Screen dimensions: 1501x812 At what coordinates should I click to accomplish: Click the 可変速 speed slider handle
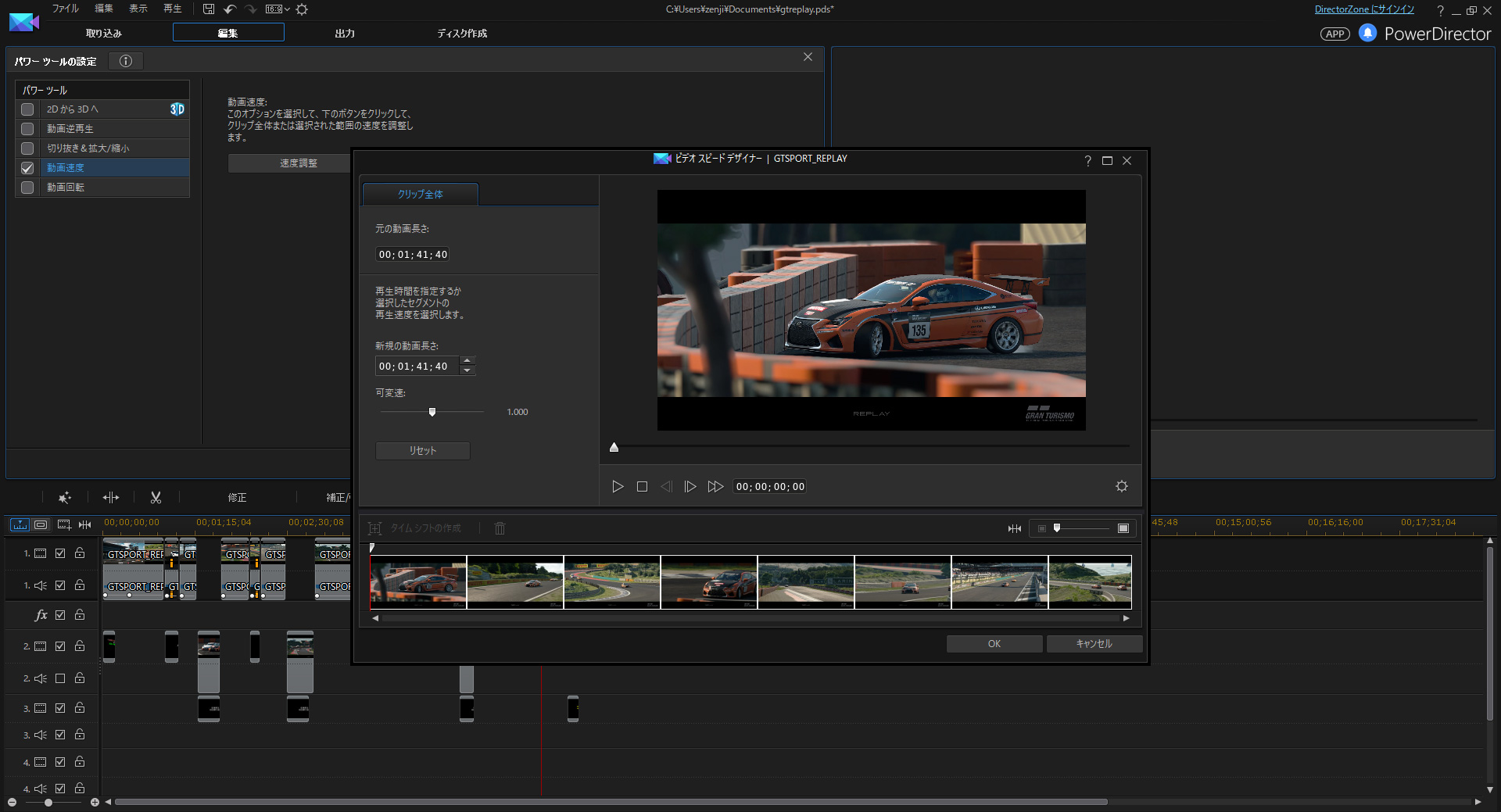(432, 412)
